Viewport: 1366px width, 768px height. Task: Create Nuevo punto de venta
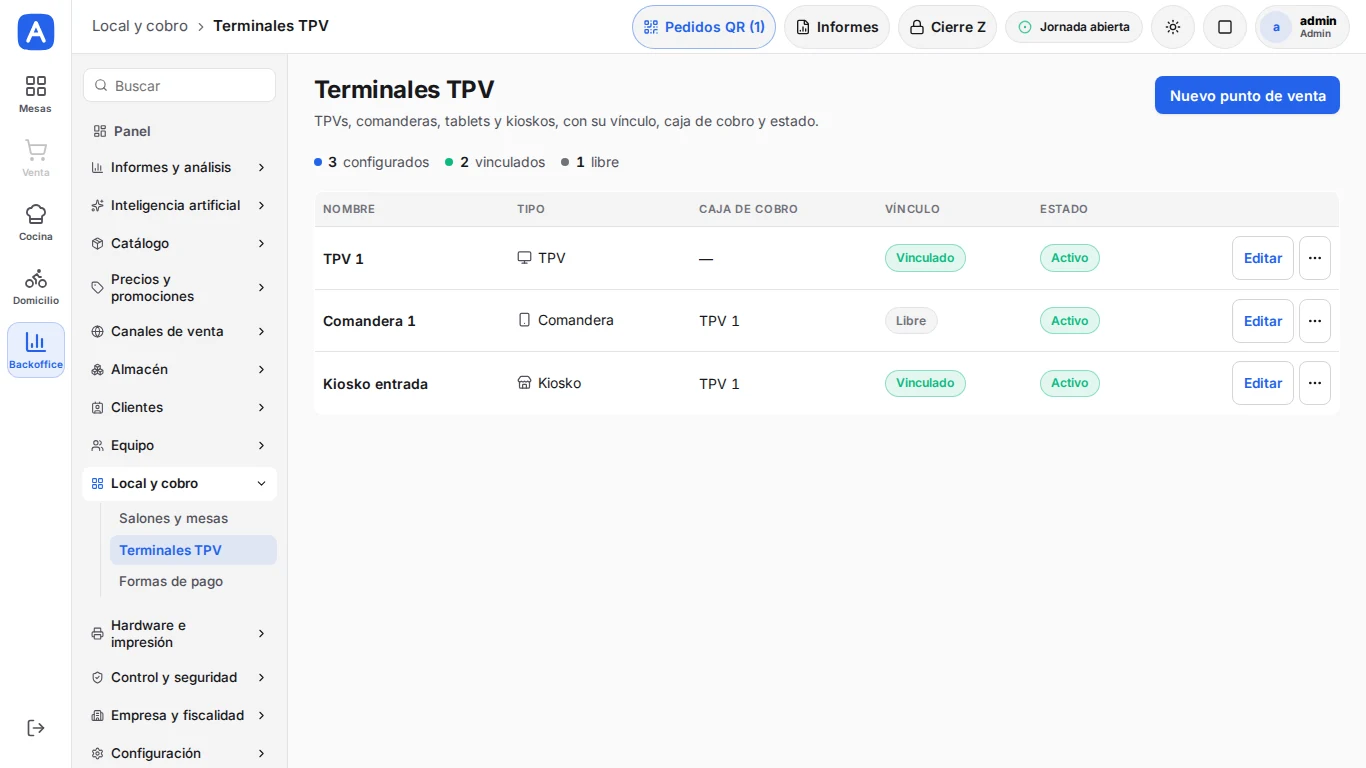(1247, 96)
